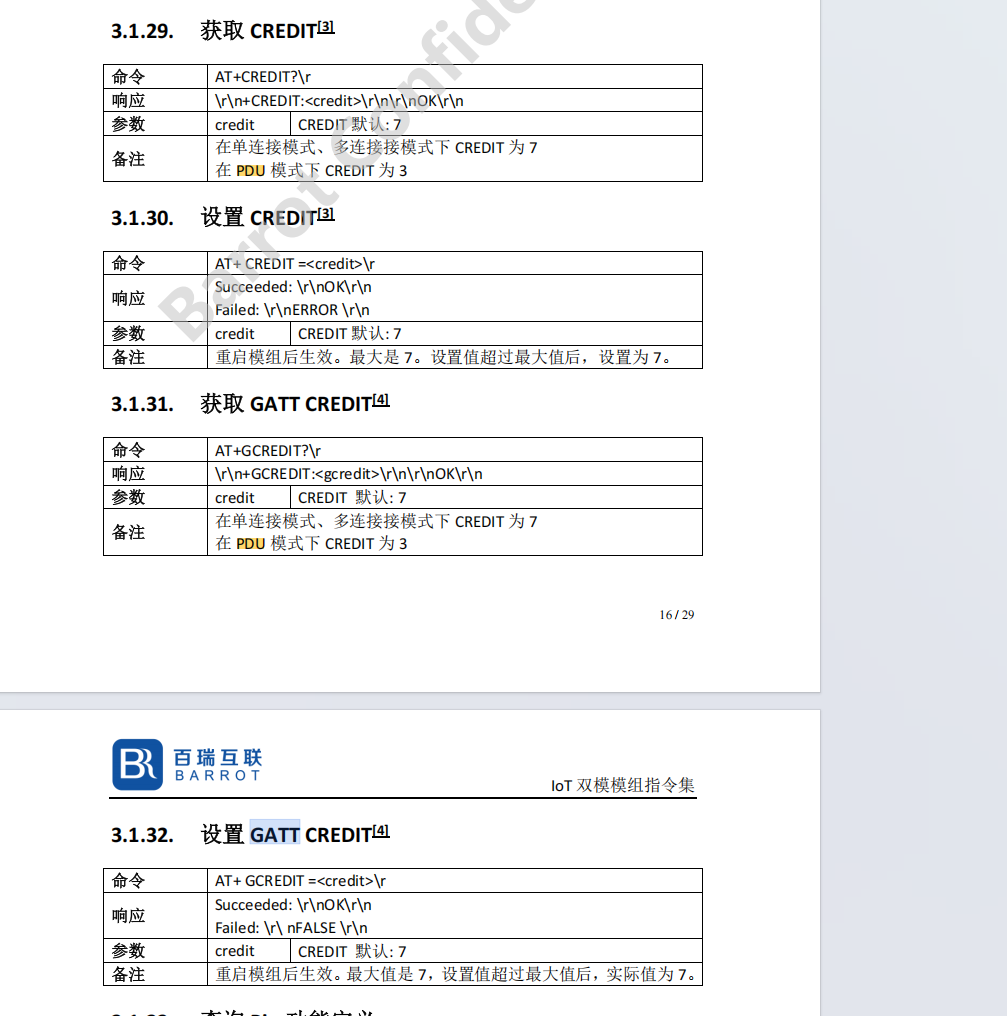Click the AT+ CREDIT =<credit>\r command cell
Screen dimensions: 1007x1016
[x=295, y=264]
